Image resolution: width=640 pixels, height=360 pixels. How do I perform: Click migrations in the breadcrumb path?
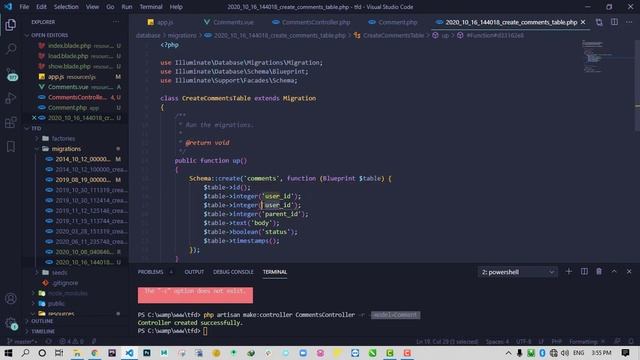pyautogui.click(x=182, y=36)
